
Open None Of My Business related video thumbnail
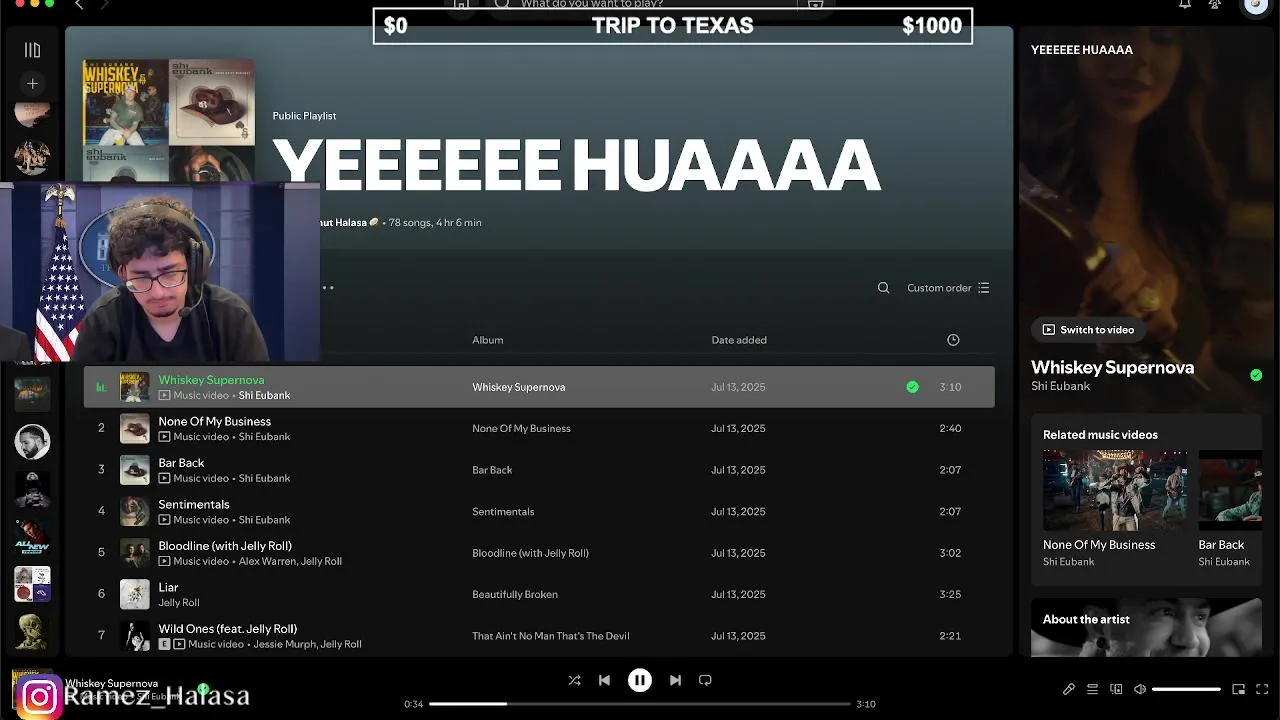[1115, 490]
